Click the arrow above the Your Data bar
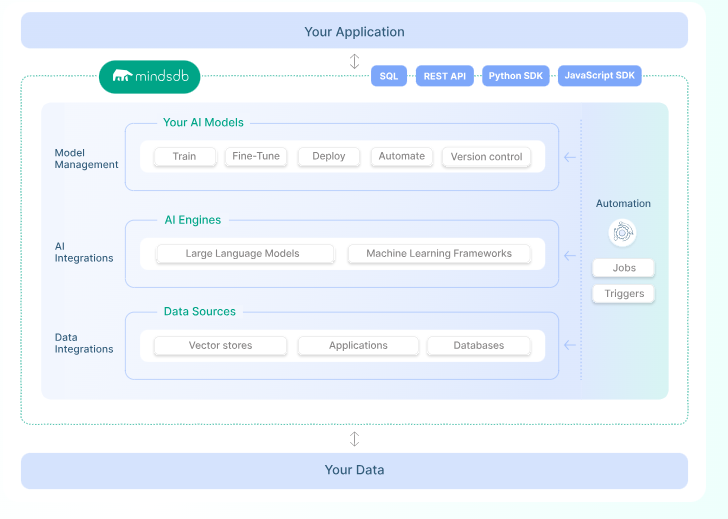The image size is (728, 519). click(x=354, y=439)
